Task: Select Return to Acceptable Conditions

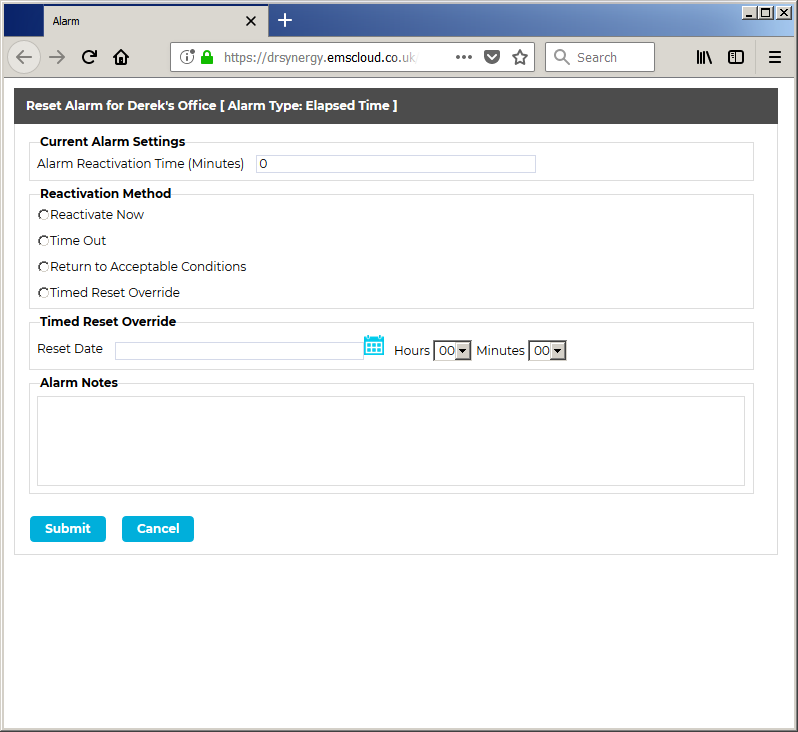Action: pyautogui.click(x=43, y=267)
